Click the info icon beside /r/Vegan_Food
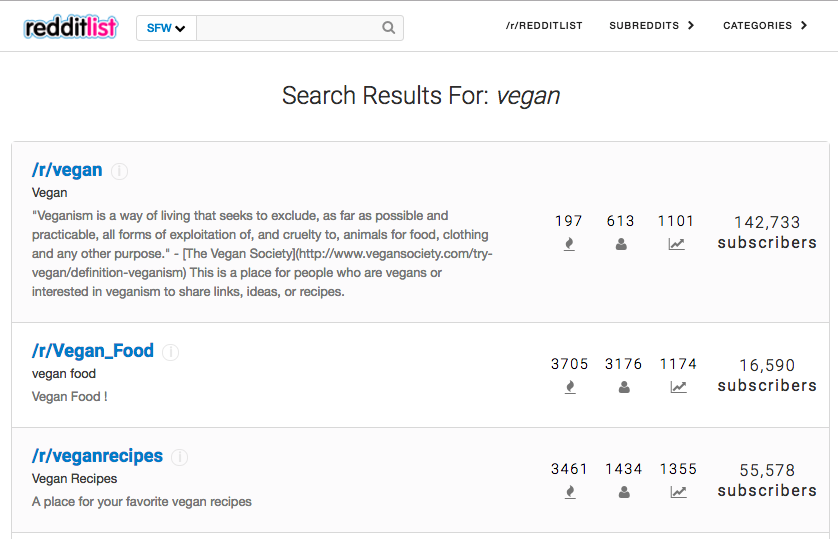Image resolution: width=838 pixels, height=539 pixels. (x=170, y=352)
